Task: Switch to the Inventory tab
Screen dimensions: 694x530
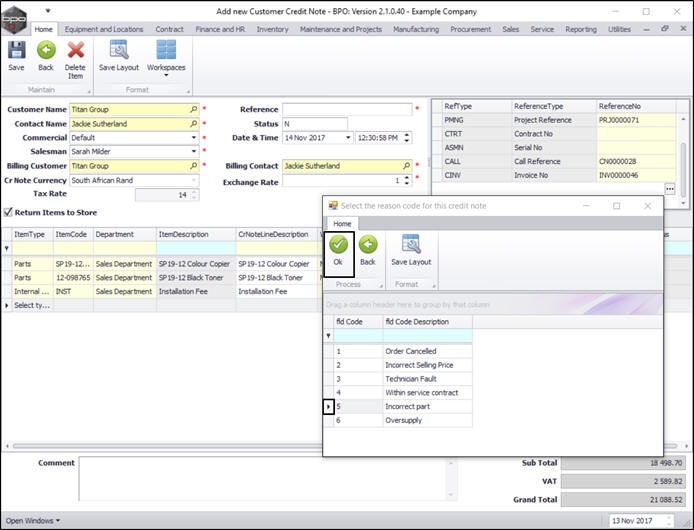Action: pyautogui.click(x=273, y=29)
